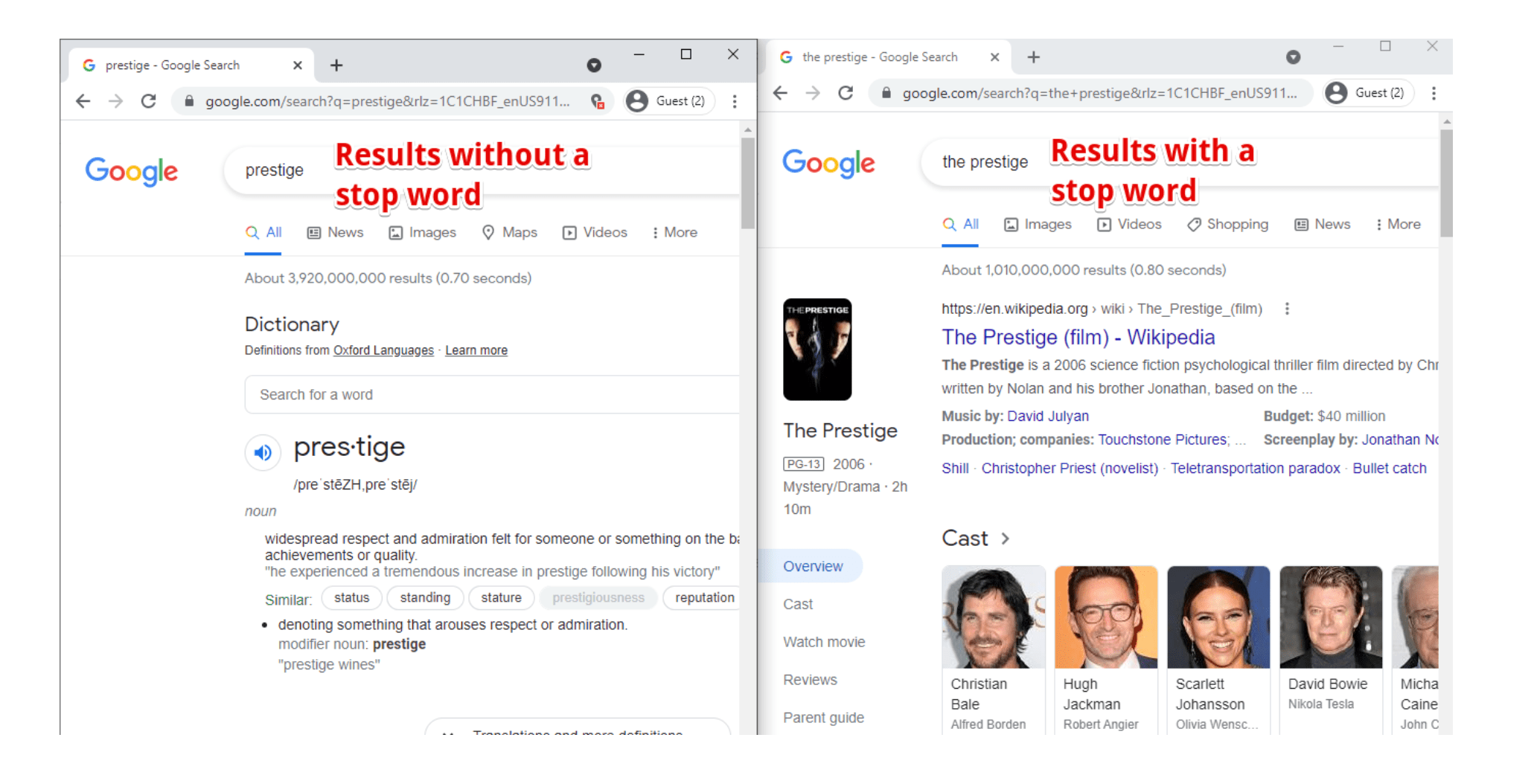The width and height of the screenshot is (1534, 784).
Task: Open Bullet catch link
Action: [x=1390, y=469]
